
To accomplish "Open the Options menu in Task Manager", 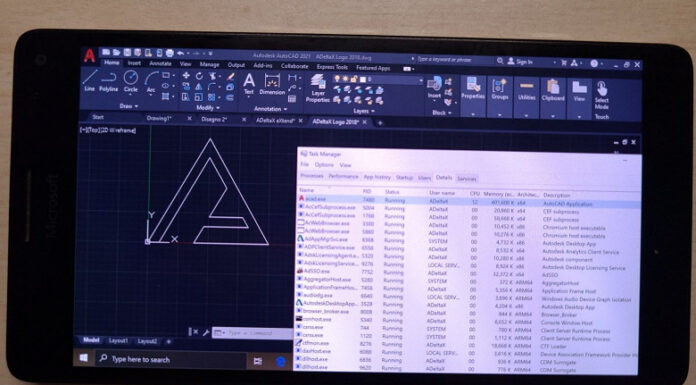I will (x=324, y=165).
